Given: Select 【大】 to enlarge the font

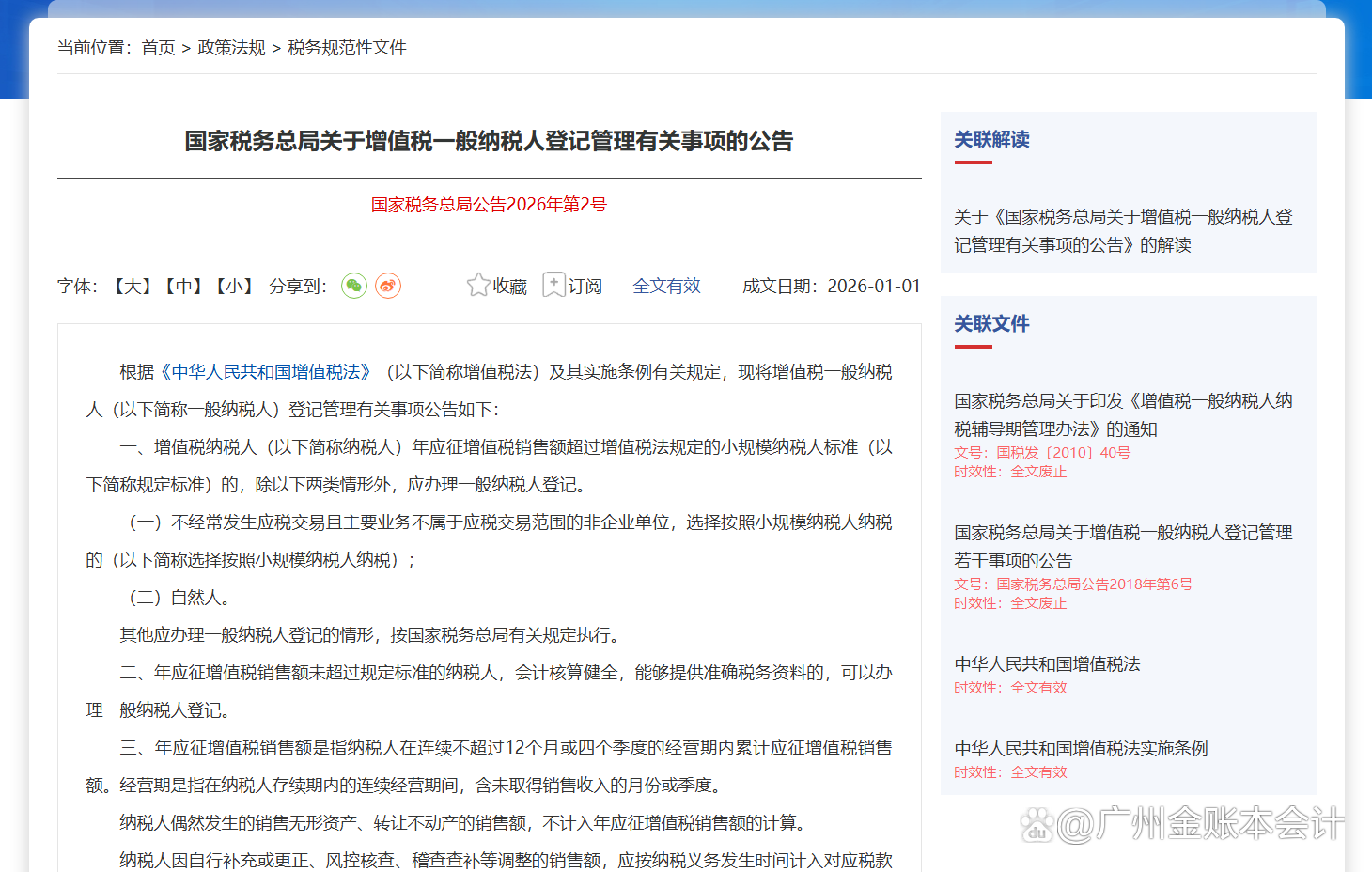Looking at the screenshot, I should pos(131,286).
